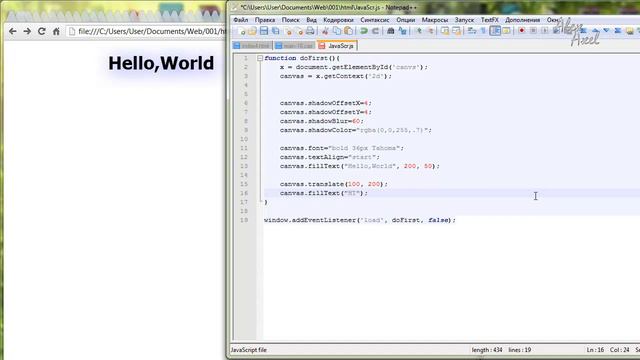Open the Макросы menu
The height and width of the screenshot is (360, 640).
[x=435, y=20]
